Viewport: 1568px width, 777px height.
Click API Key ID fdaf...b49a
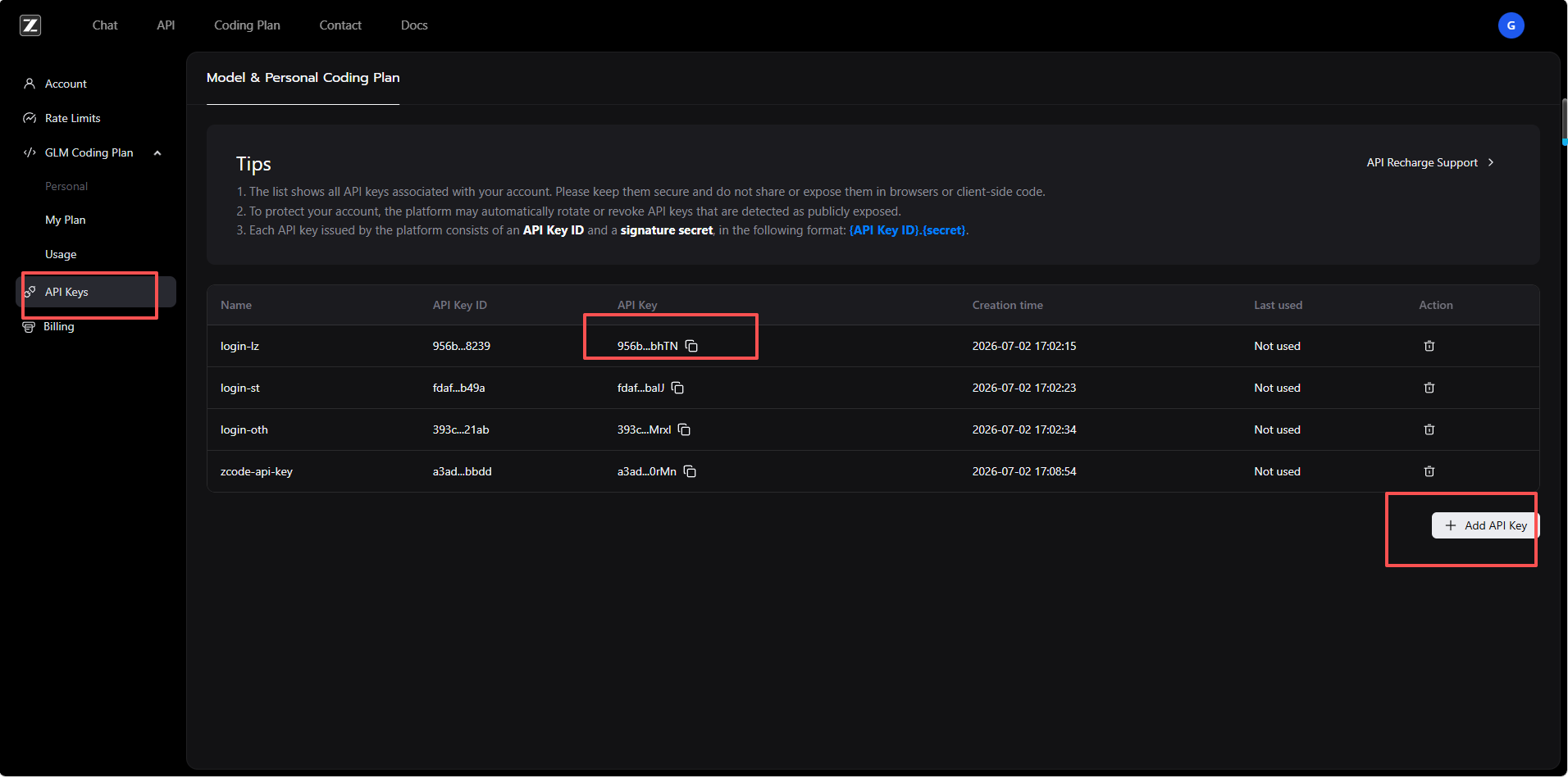click(x=459, y=388)
